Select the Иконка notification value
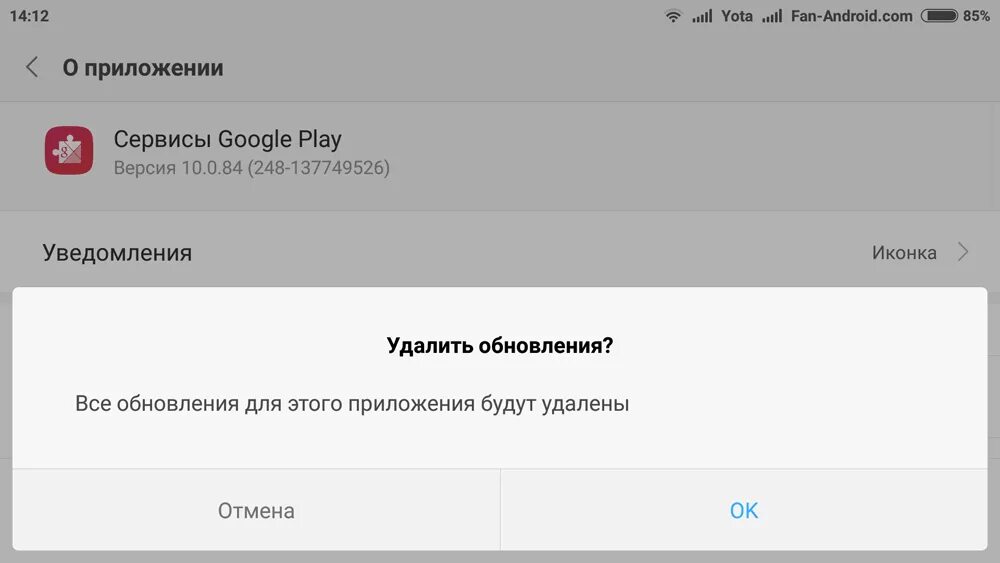Viewport: 1000px width, 563px height. pos(904,252)
